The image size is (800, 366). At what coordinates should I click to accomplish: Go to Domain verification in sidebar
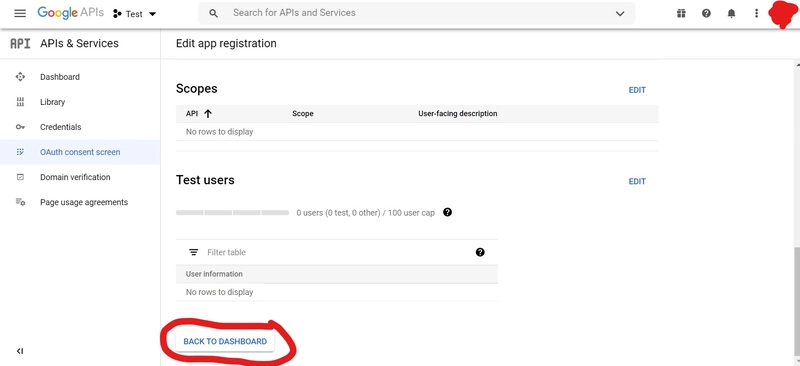click(75, 177)
